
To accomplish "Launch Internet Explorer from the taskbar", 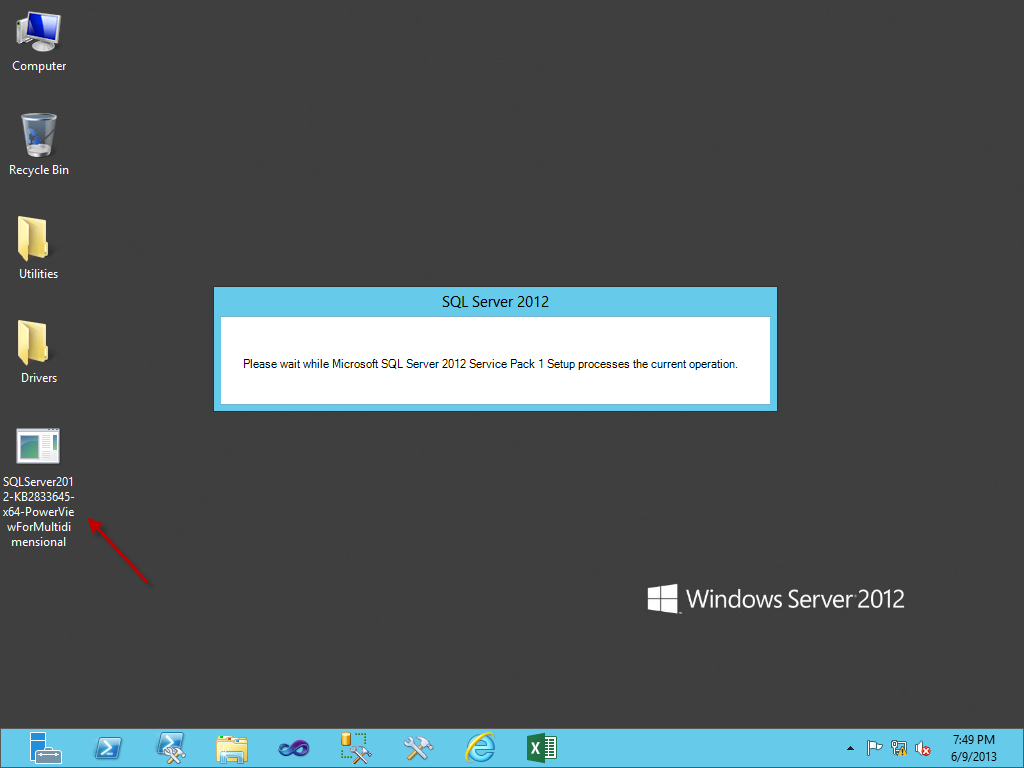I will (x=480, y=748).
